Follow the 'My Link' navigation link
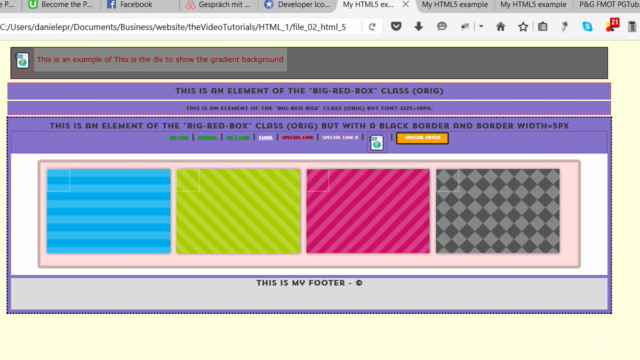640x360 pixels. 179,138
